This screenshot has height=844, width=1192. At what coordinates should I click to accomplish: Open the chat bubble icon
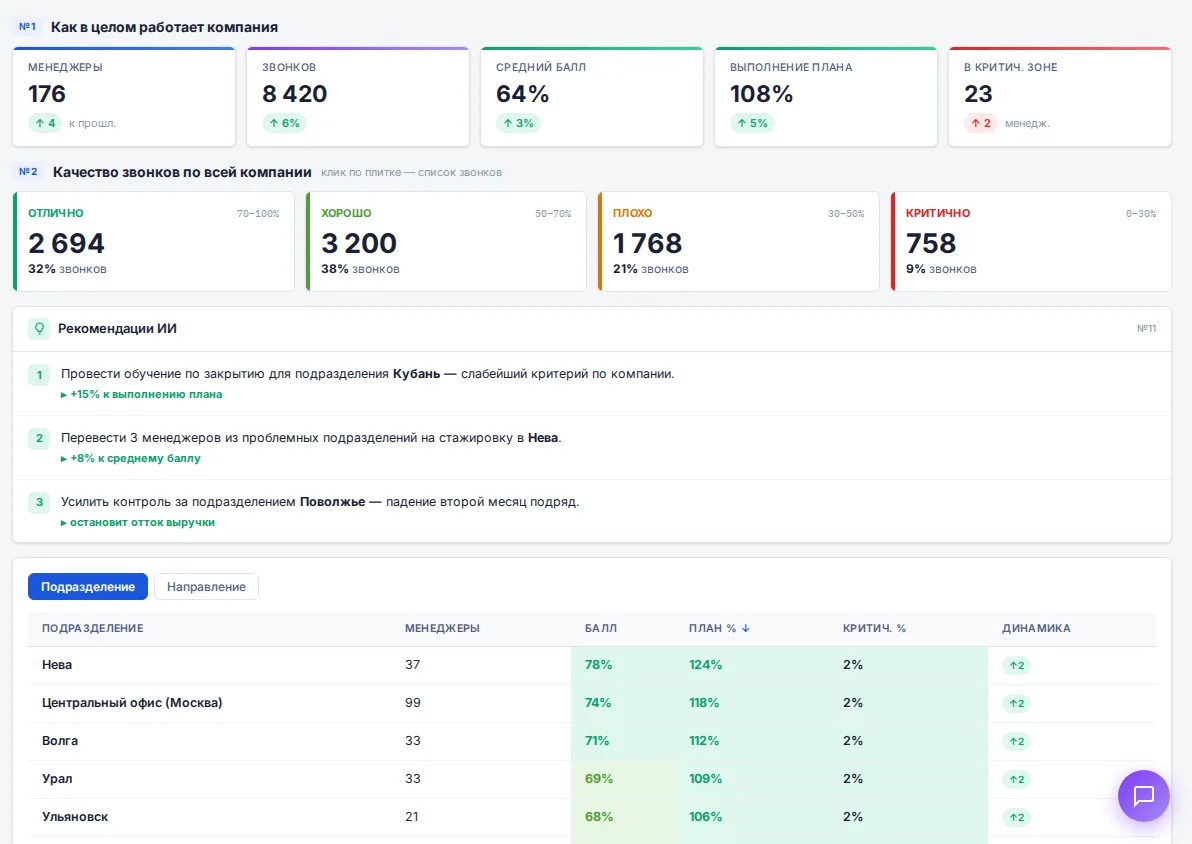pyautogui.click(x=1143, y=795)
